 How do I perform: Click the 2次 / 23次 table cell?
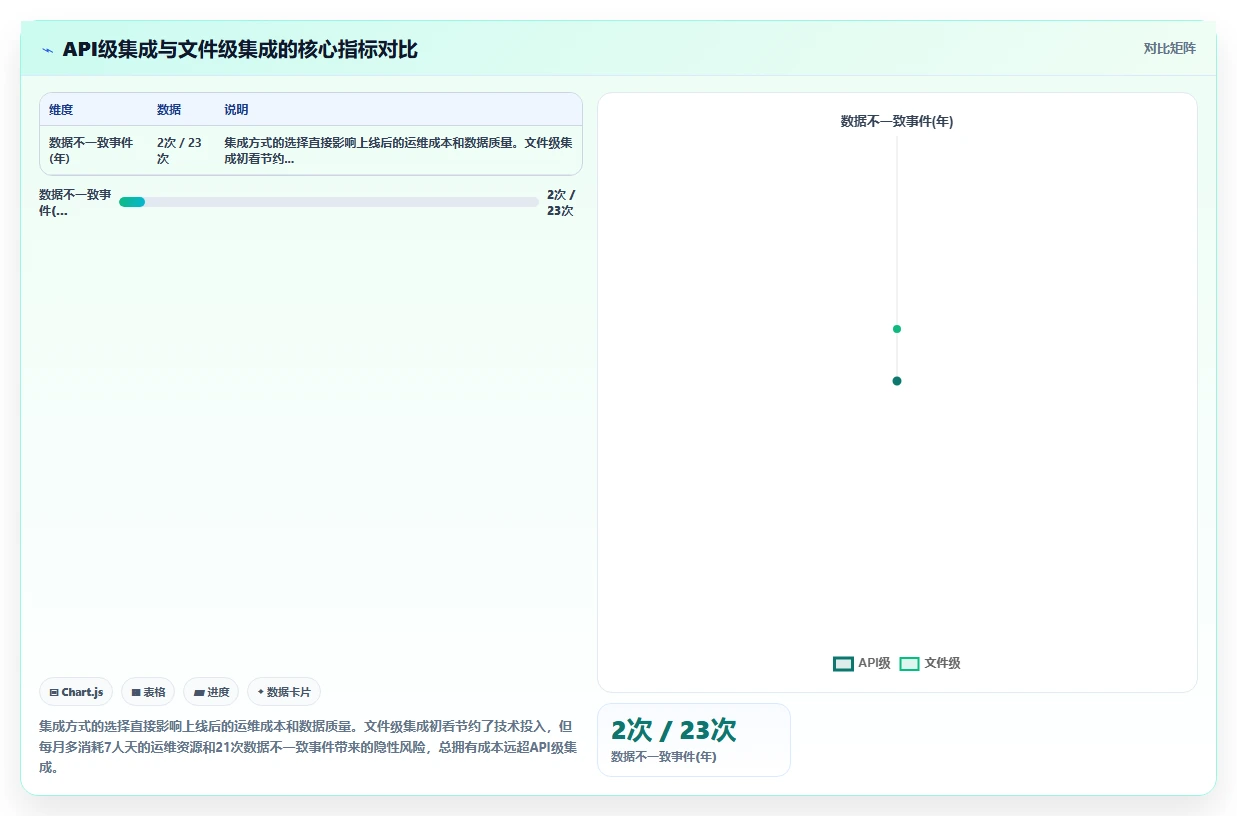[x=182, y=151]
